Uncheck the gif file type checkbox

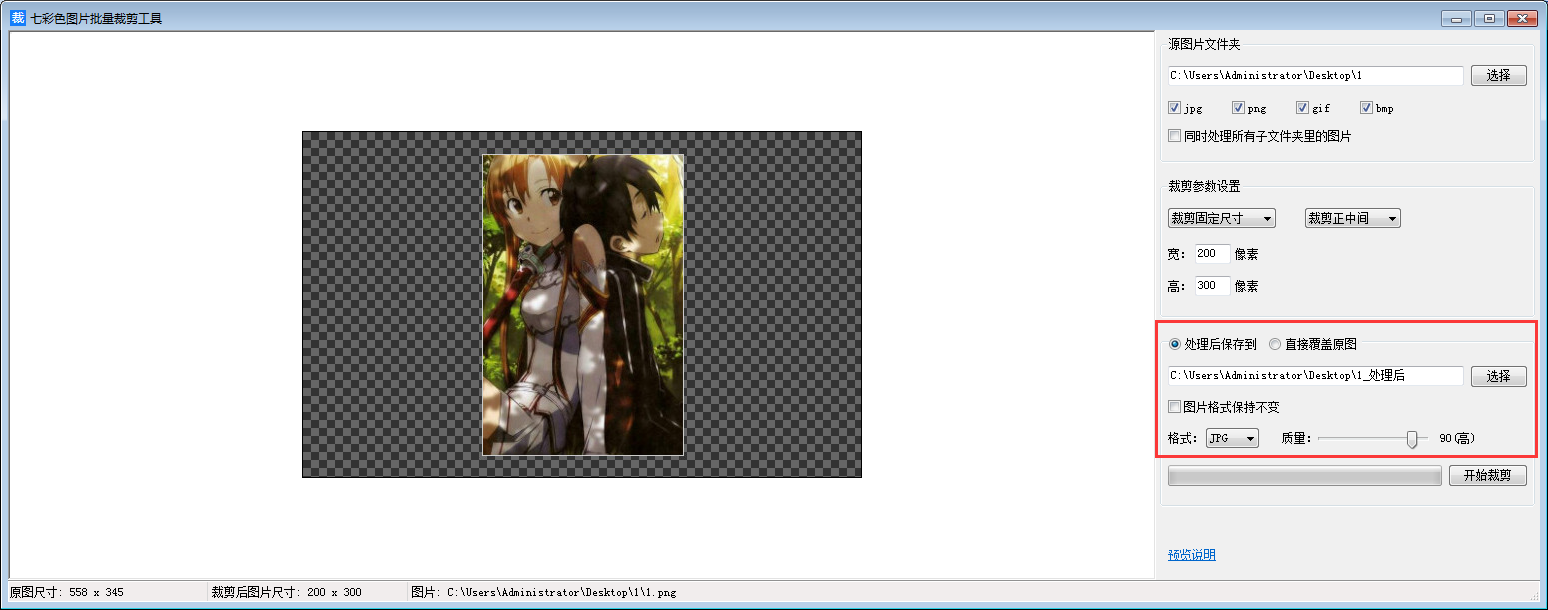pyautogui.click(x=1302, y=108)
